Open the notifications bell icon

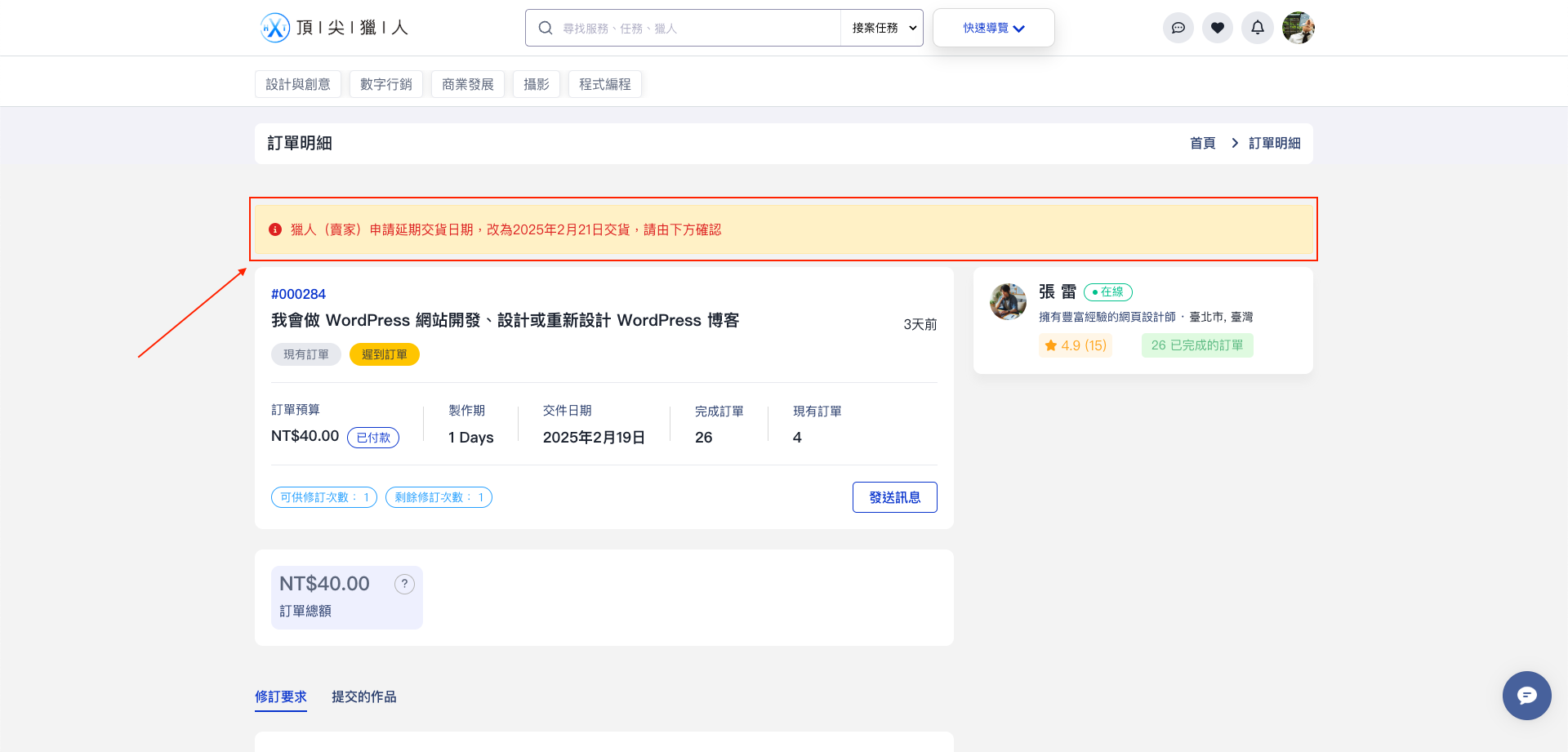[x=1258, y=27]
